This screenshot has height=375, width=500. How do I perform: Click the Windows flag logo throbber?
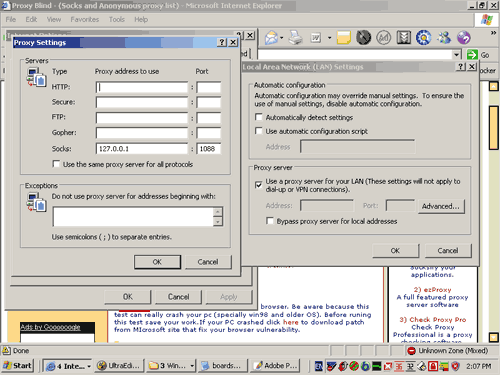pos(486,20)
